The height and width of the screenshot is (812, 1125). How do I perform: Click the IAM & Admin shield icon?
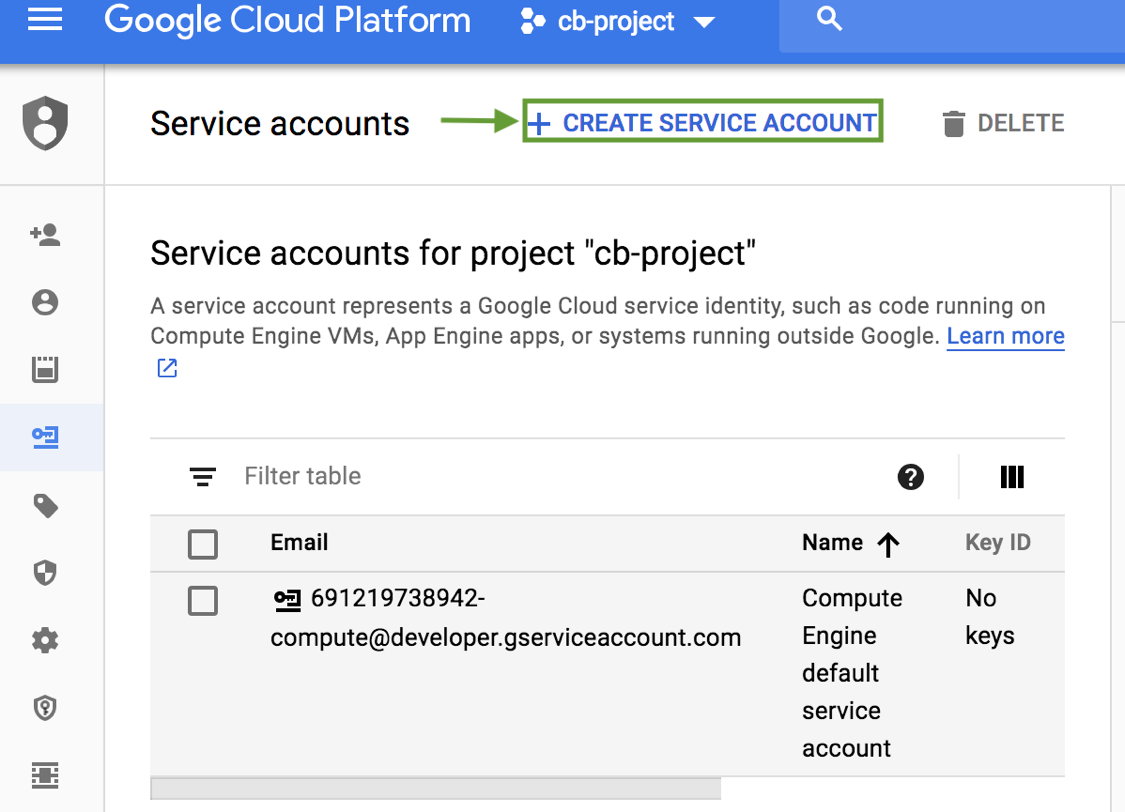(45, 123)
